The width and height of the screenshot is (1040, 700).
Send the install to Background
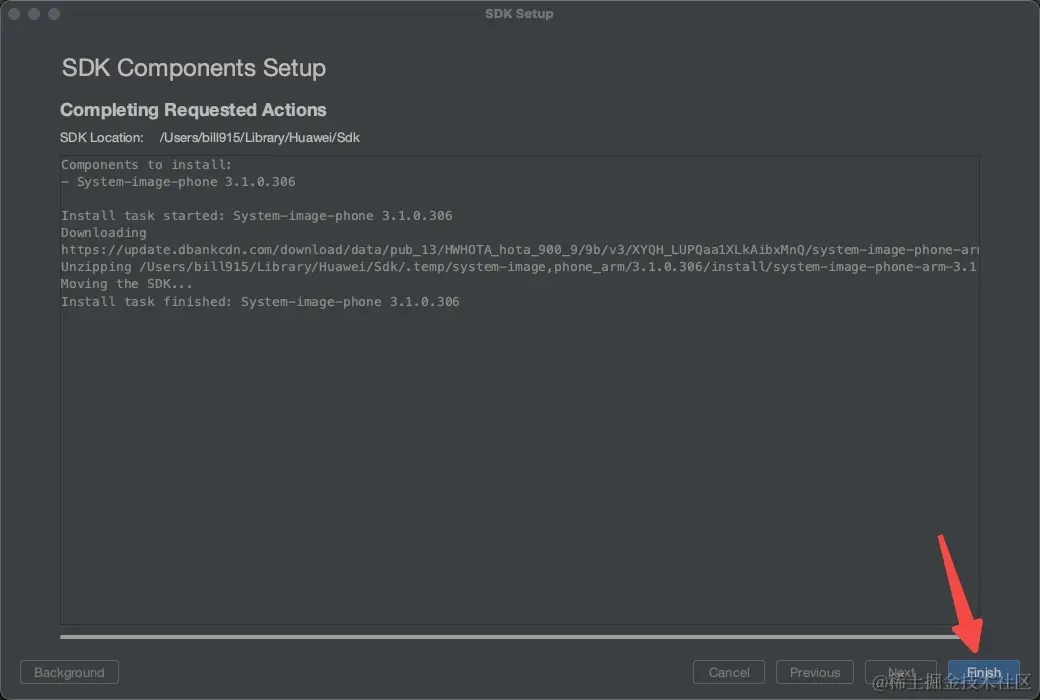[x=69, y=673]
